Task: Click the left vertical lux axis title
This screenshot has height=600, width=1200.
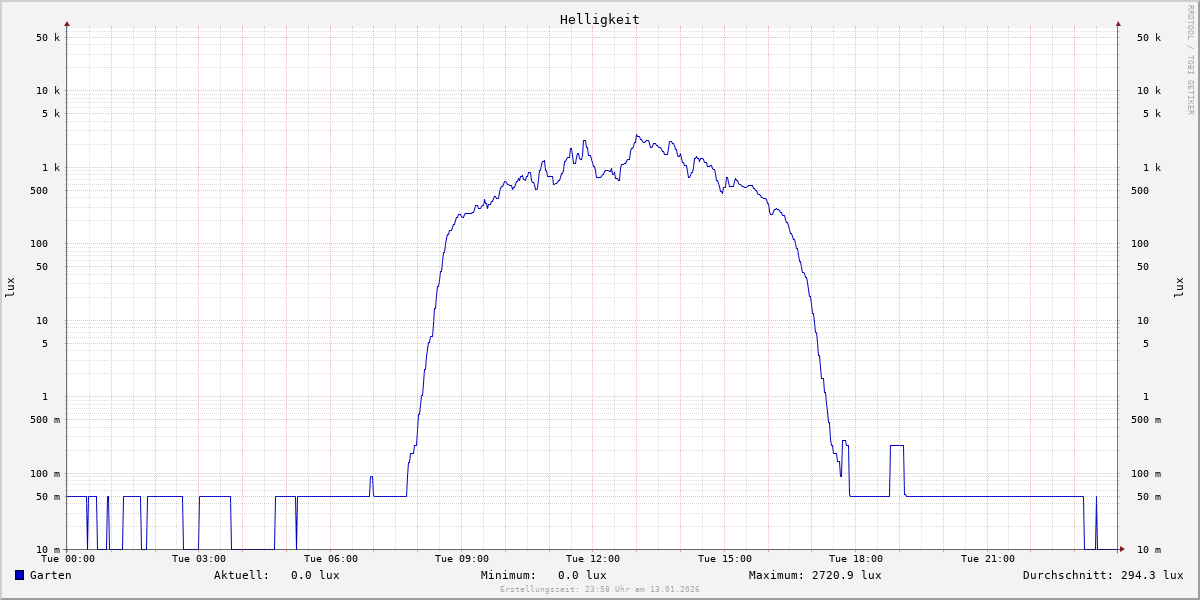Action: click(x=10, y=287)
